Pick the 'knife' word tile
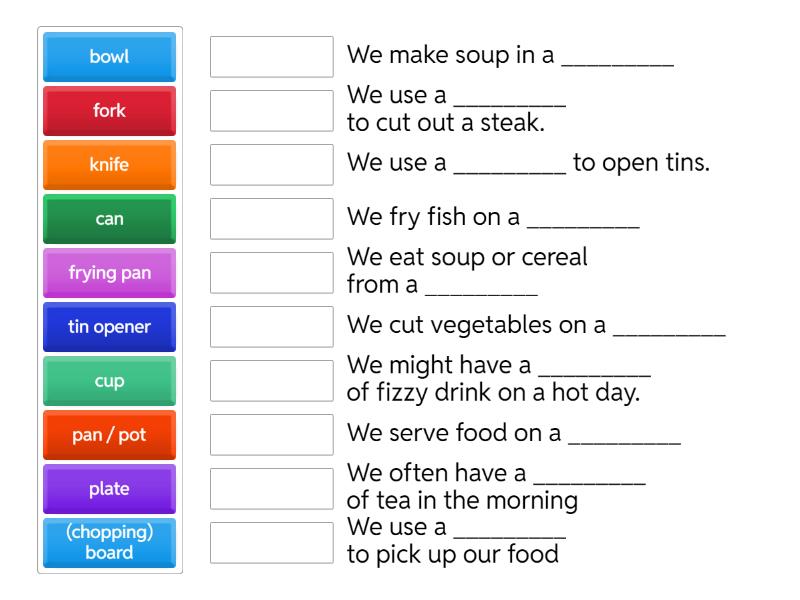Viewport: 800px width, 600px height. [x=107, y=165]
